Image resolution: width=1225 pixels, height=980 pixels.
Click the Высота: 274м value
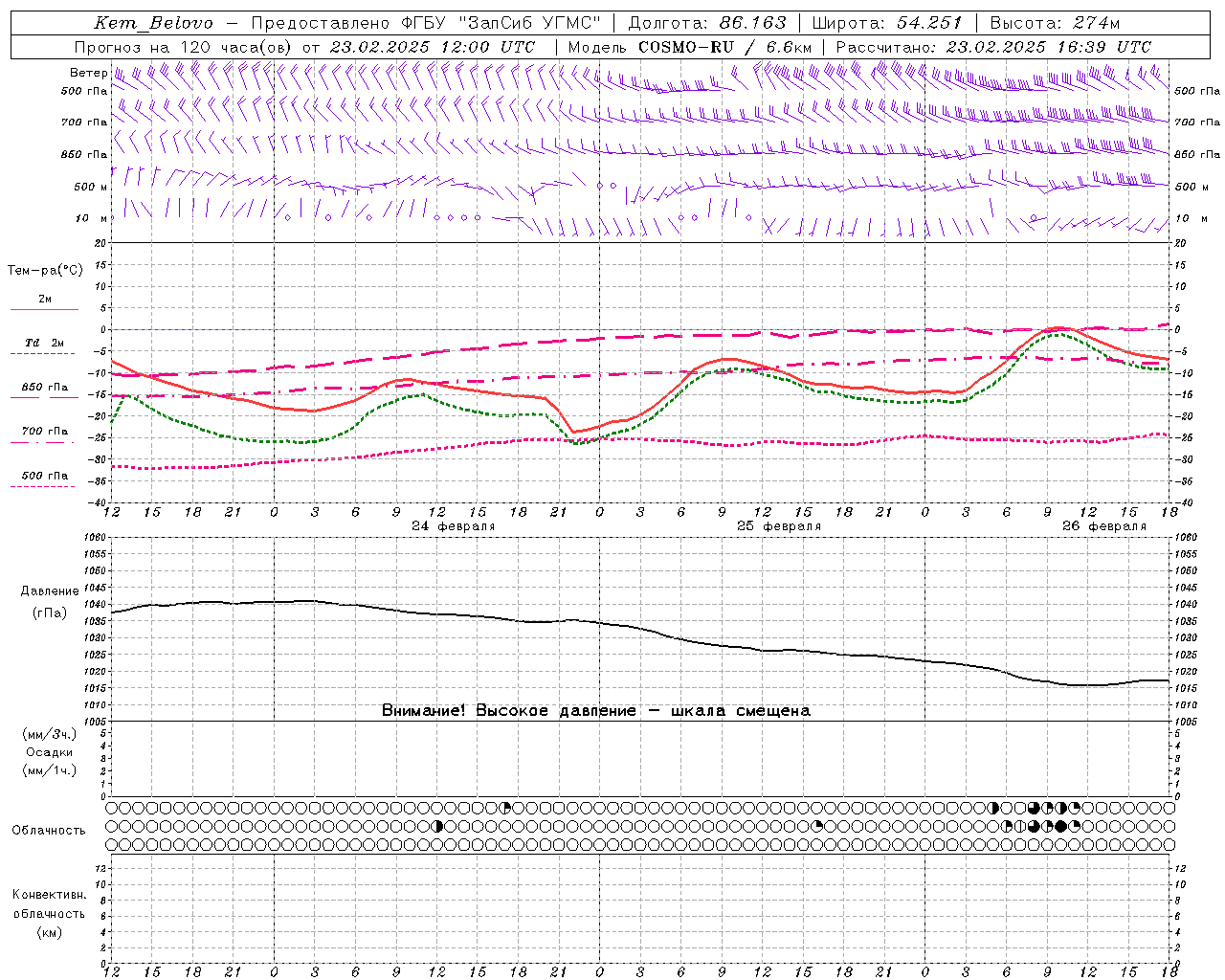coord(1055,23)
